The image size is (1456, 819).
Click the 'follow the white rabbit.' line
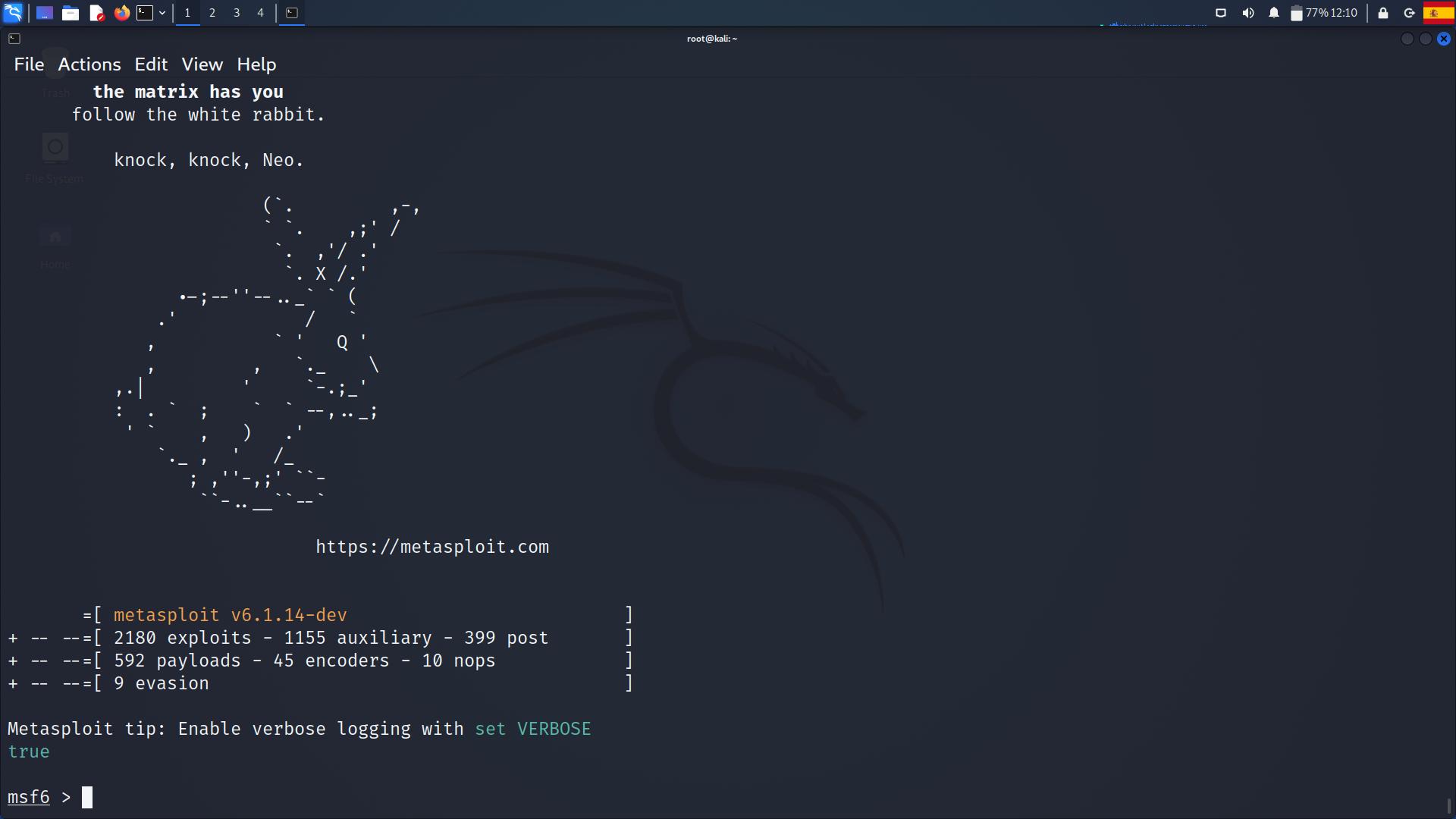pyautogui.click(x=199, y=115)
